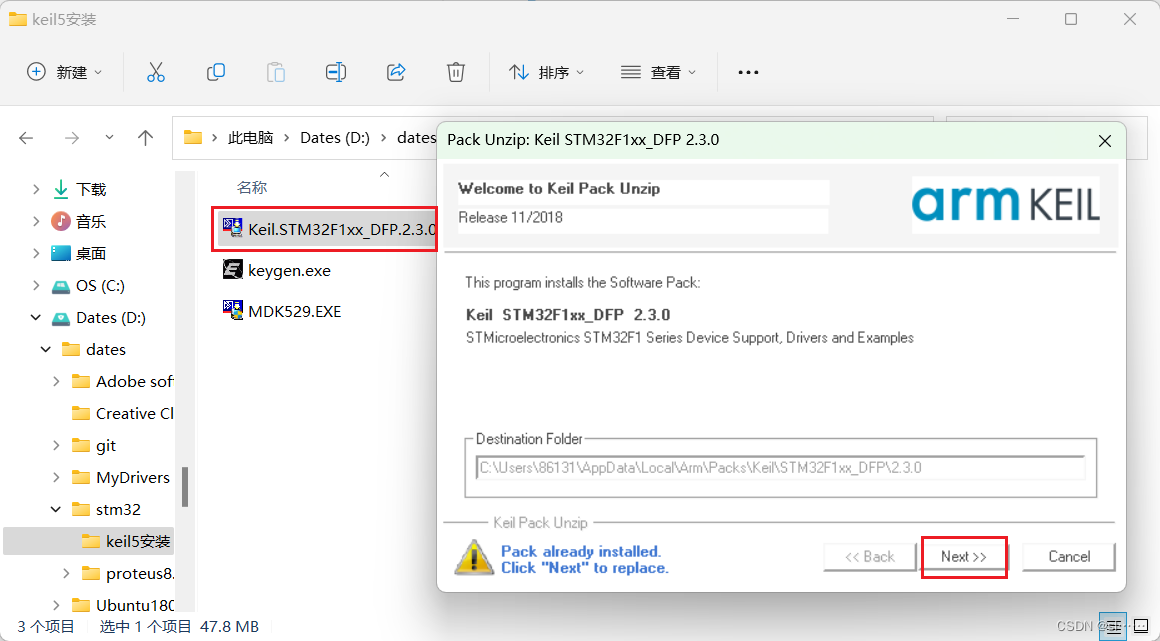Select keygen.exe file

click(289, 270)
